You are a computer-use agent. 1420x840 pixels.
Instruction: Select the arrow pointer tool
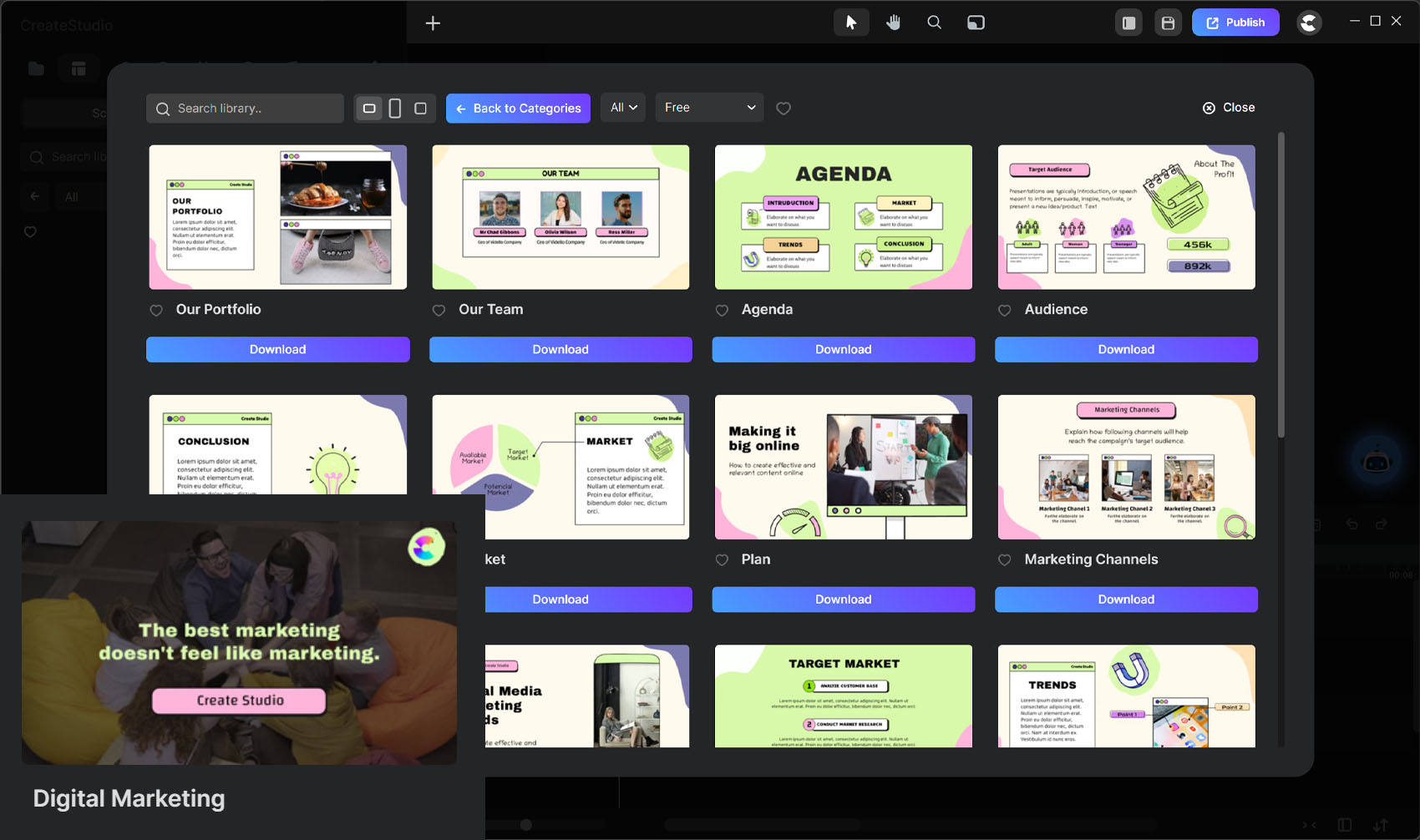pyautogui.click(x=850, y=23)
